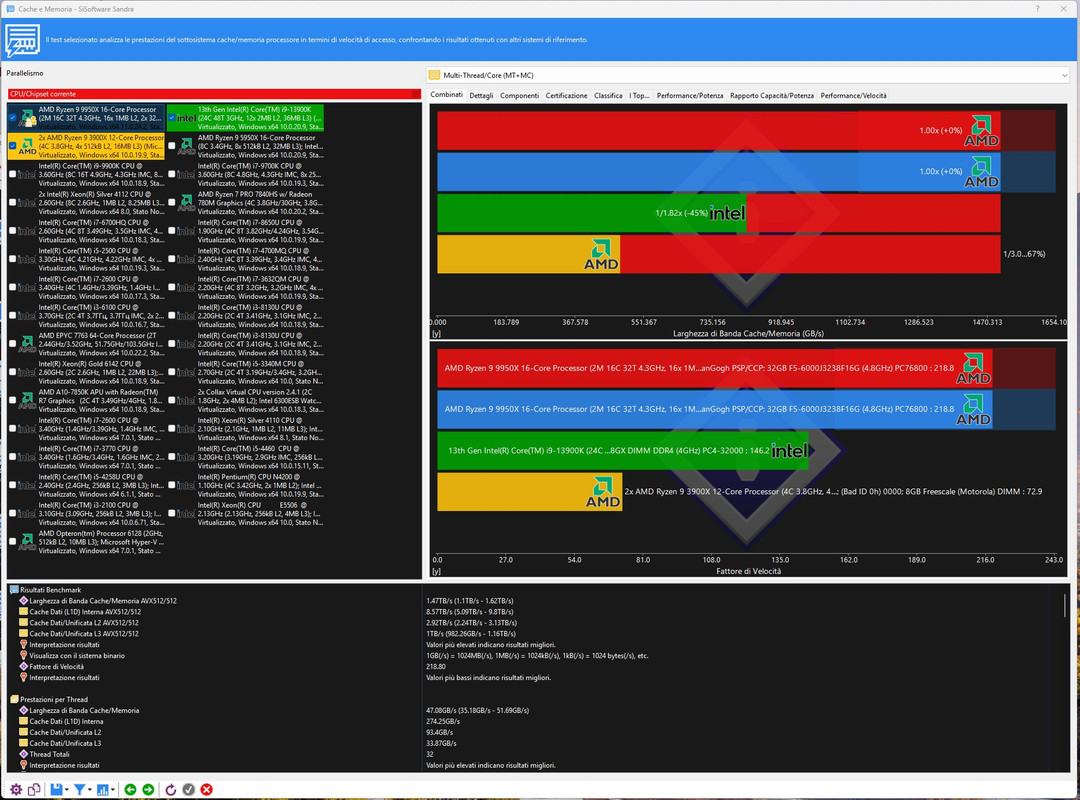Image resolution: width=1080 pixels, height=800 pixels.
Task: Uncheck the AMD Ryzen 9 9950X checkbox
Action: tap(12, 118)
